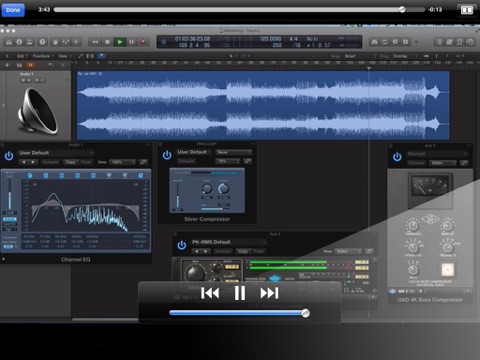Click the Copy button in Channel EQ header
Screen dimensions: 480x360
tap(70, 162)
